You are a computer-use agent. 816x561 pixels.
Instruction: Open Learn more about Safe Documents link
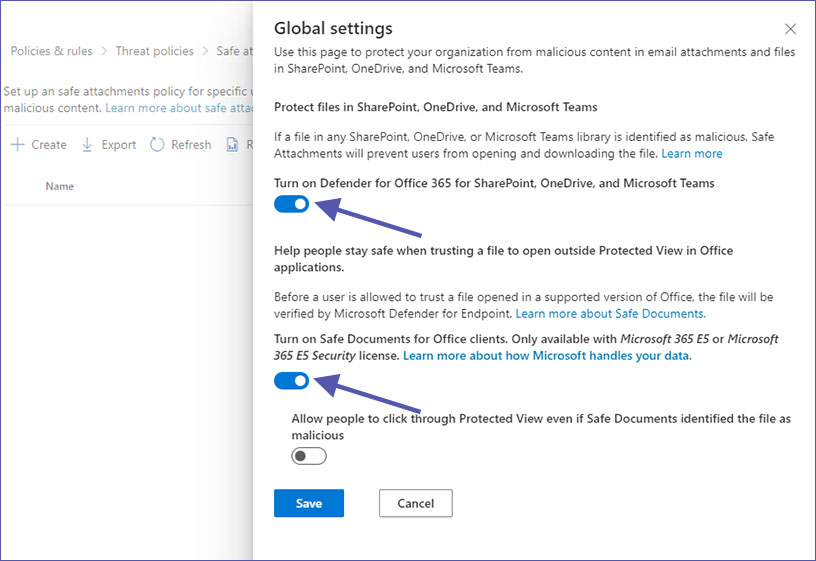610,314
